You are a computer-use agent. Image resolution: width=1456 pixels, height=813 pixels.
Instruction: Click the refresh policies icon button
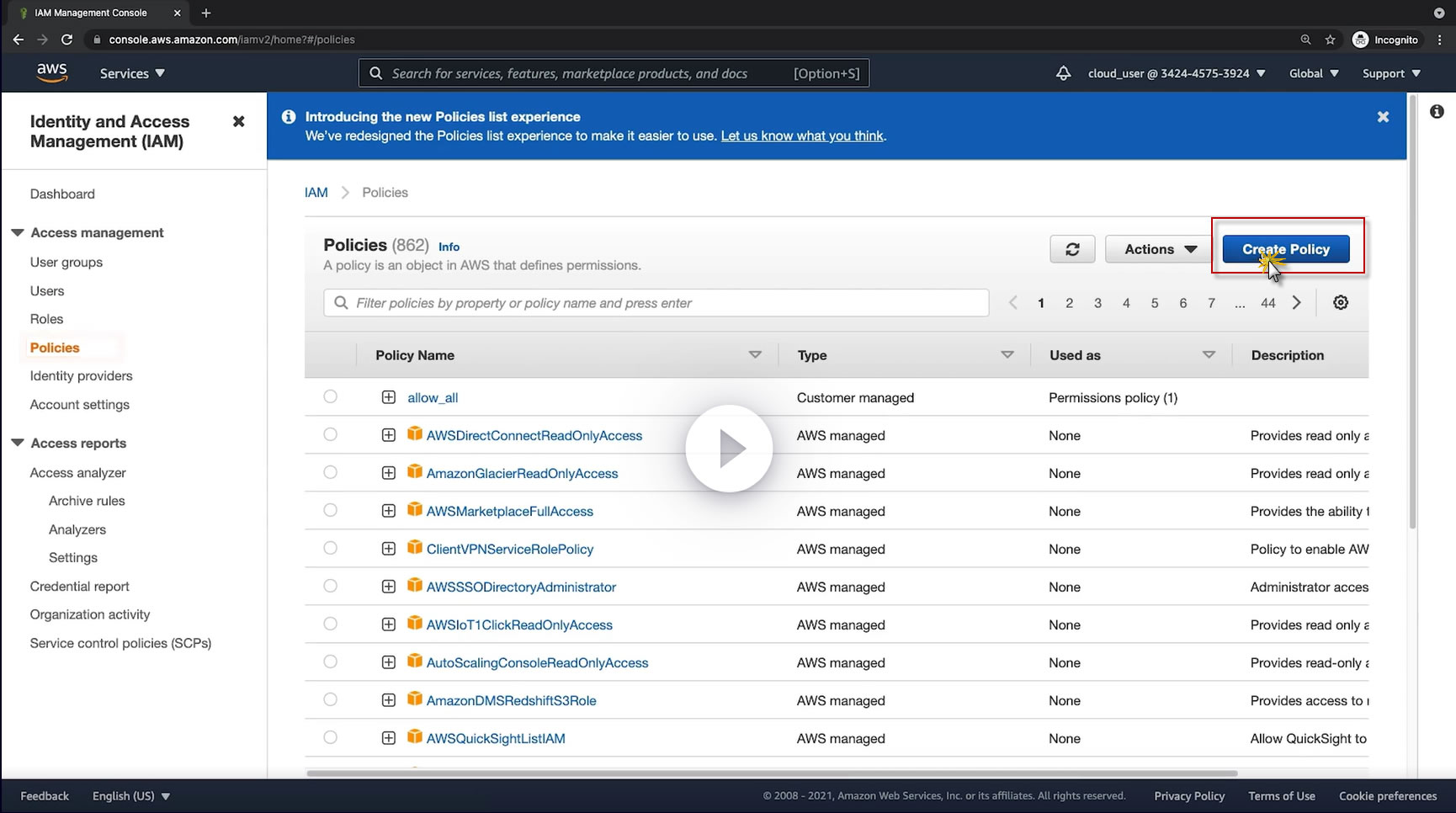coord(1072,249)
